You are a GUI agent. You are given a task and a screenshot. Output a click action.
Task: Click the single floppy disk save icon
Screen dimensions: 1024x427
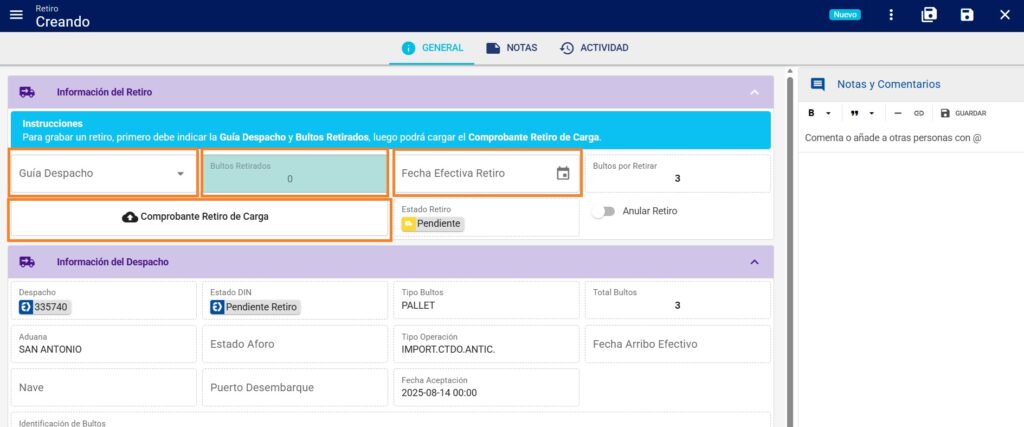point(967,15)
